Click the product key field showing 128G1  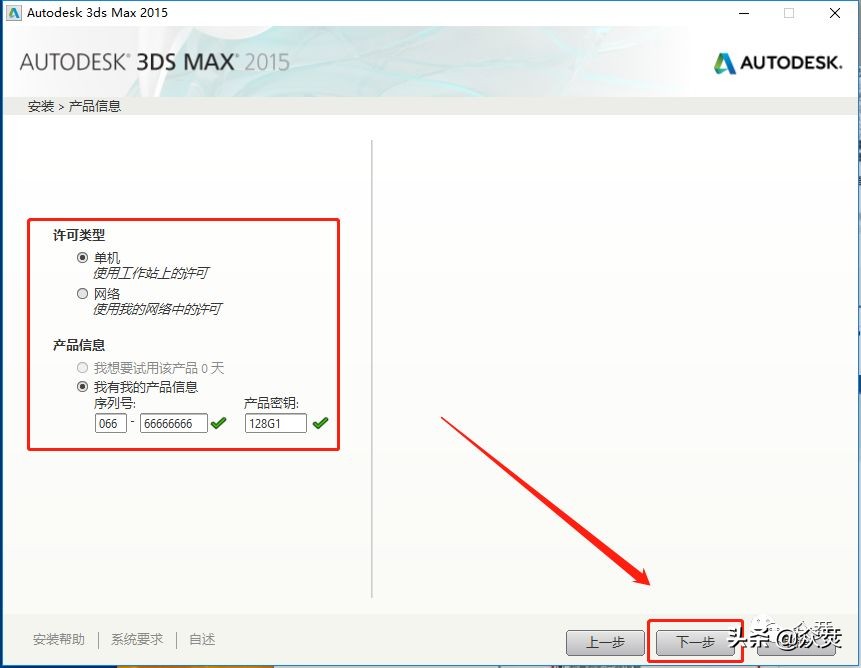(276, 423)
